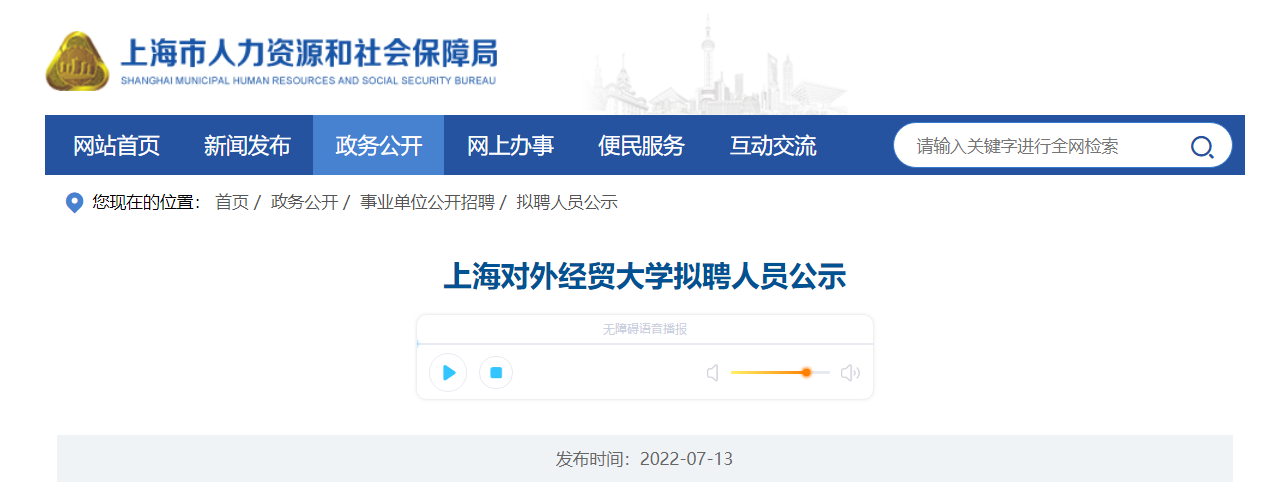Click the audio progress bar track
Image resolution: width=1263 pixels, height=504 pixels.
pos(645,344)
